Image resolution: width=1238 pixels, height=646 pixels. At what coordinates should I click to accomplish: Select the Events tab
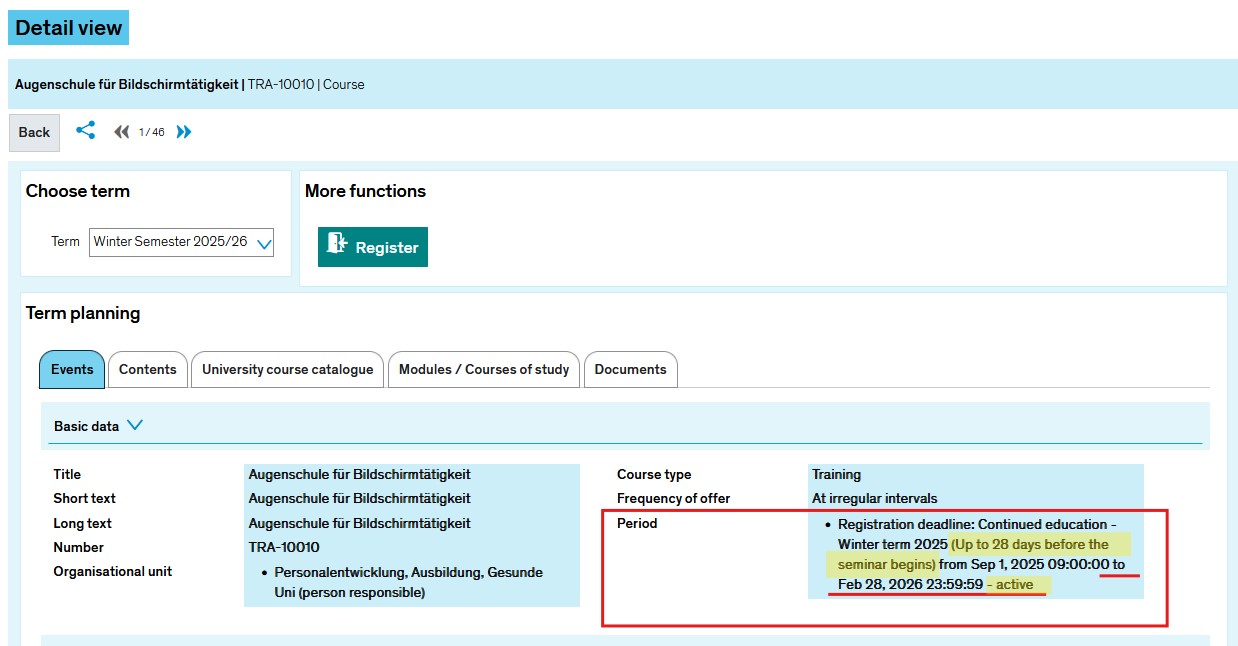(x=72, y=370)
